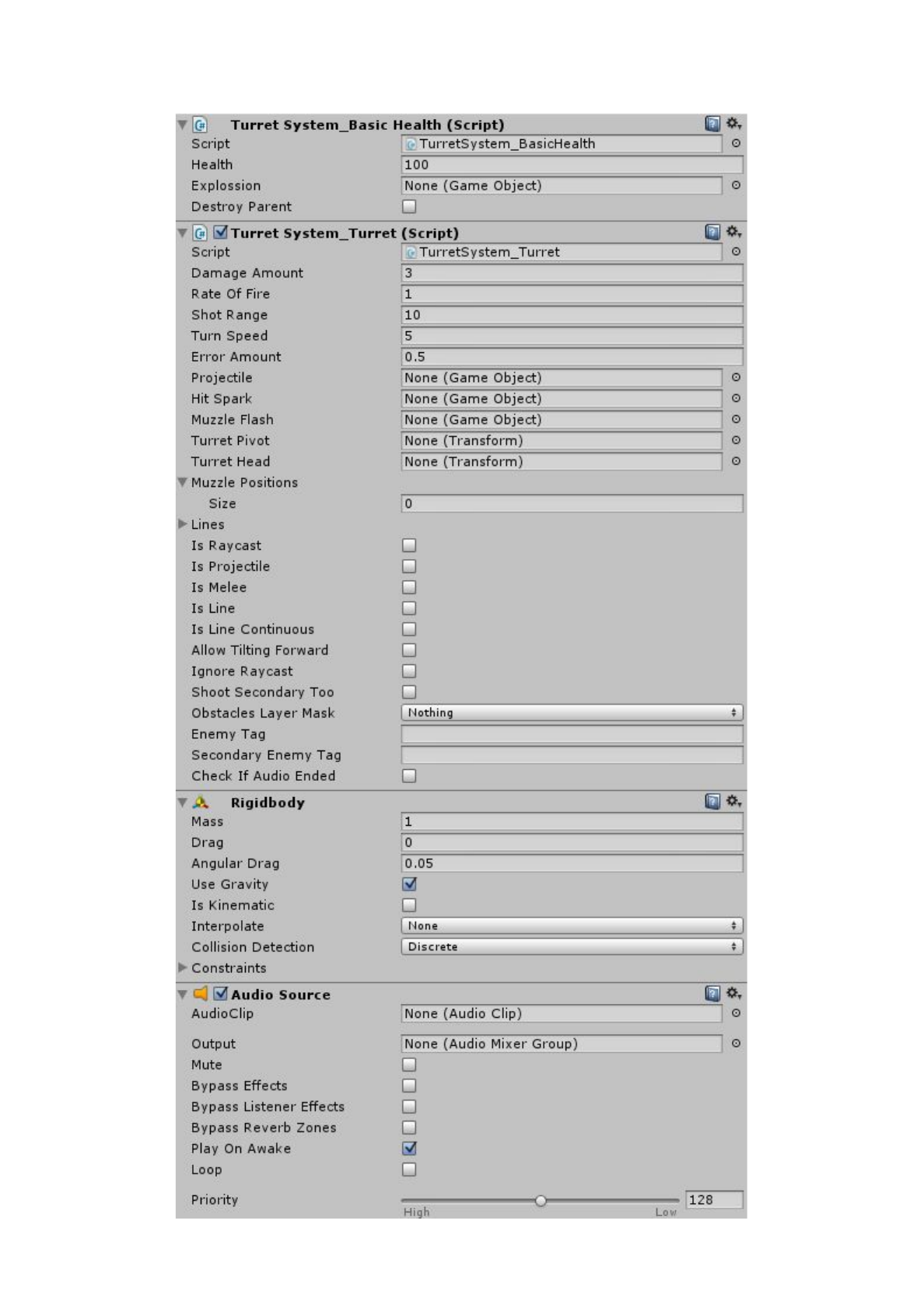
Task: Enable Is Melee checkbox
Action: [x=409, y=587]
